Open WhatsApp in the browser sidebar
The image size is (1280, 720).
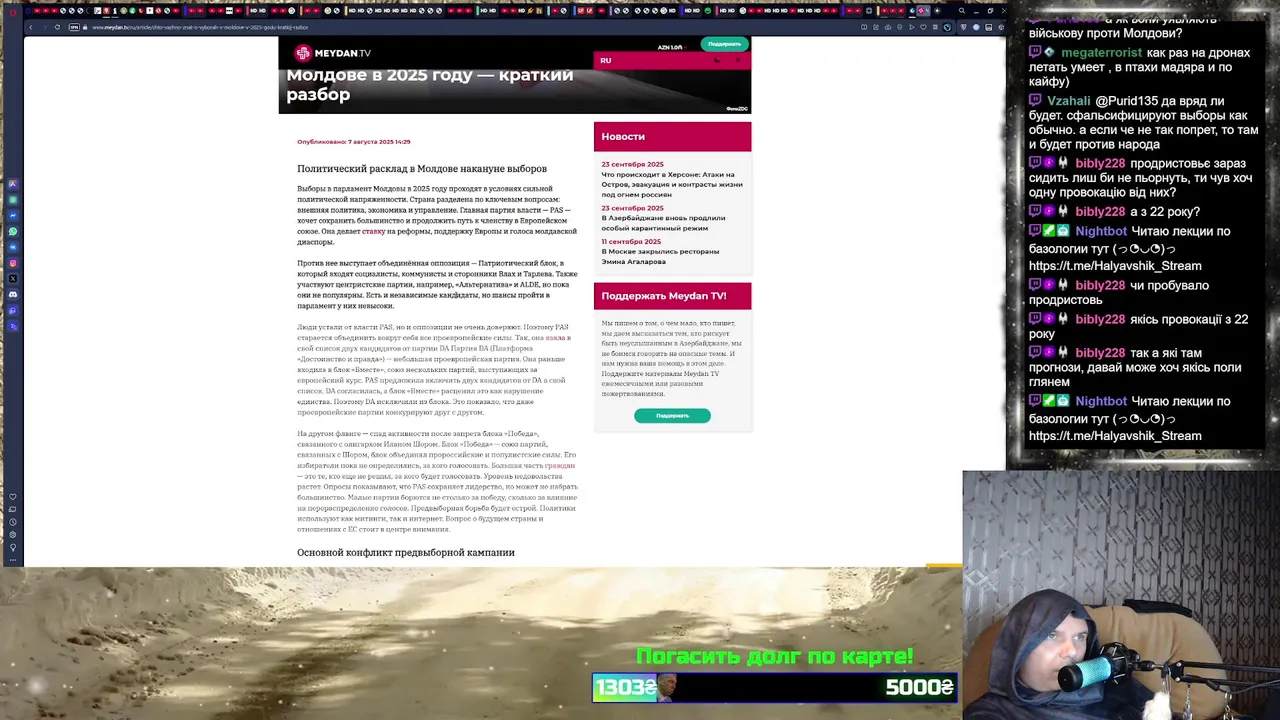[x=13, y=231]
